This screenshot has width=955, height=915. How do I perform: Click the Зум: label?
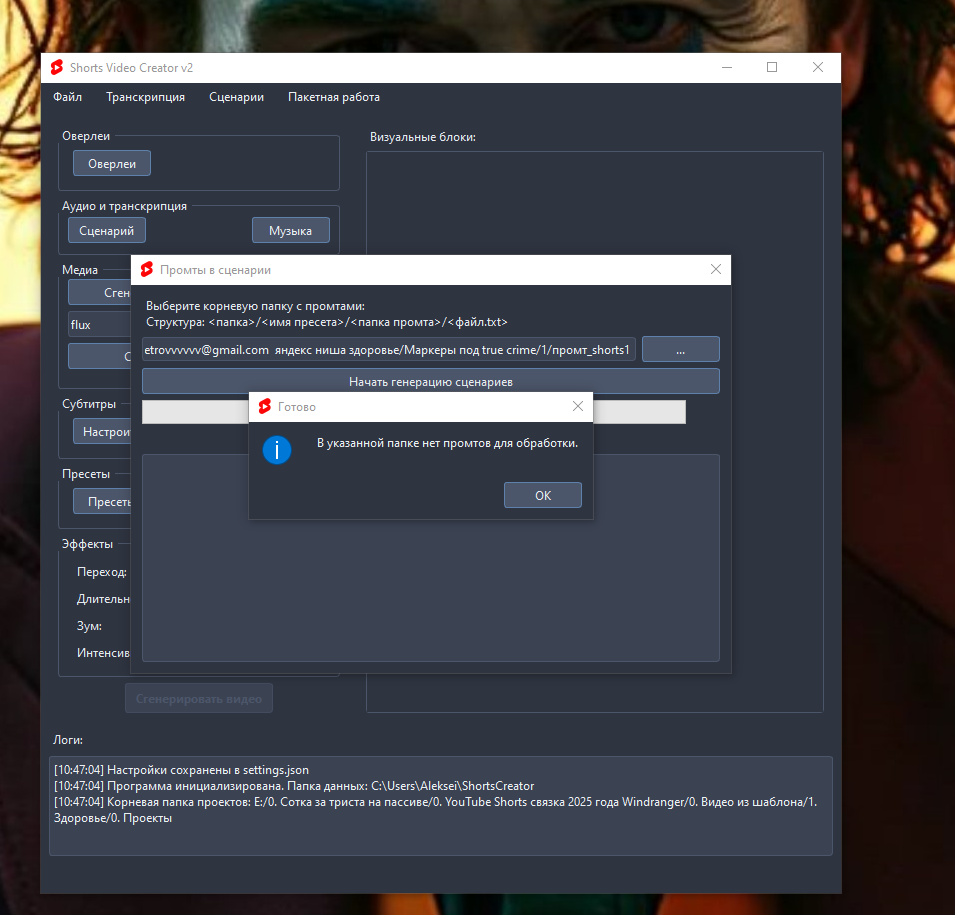point(89,626)
